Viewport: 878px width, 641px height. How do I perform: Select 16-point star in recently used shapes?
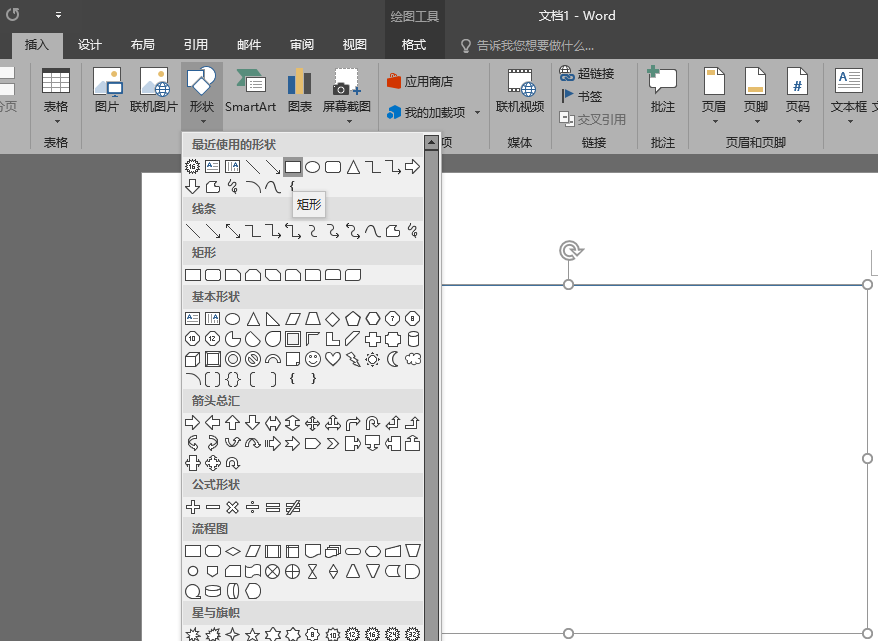[x=193, y=167]
